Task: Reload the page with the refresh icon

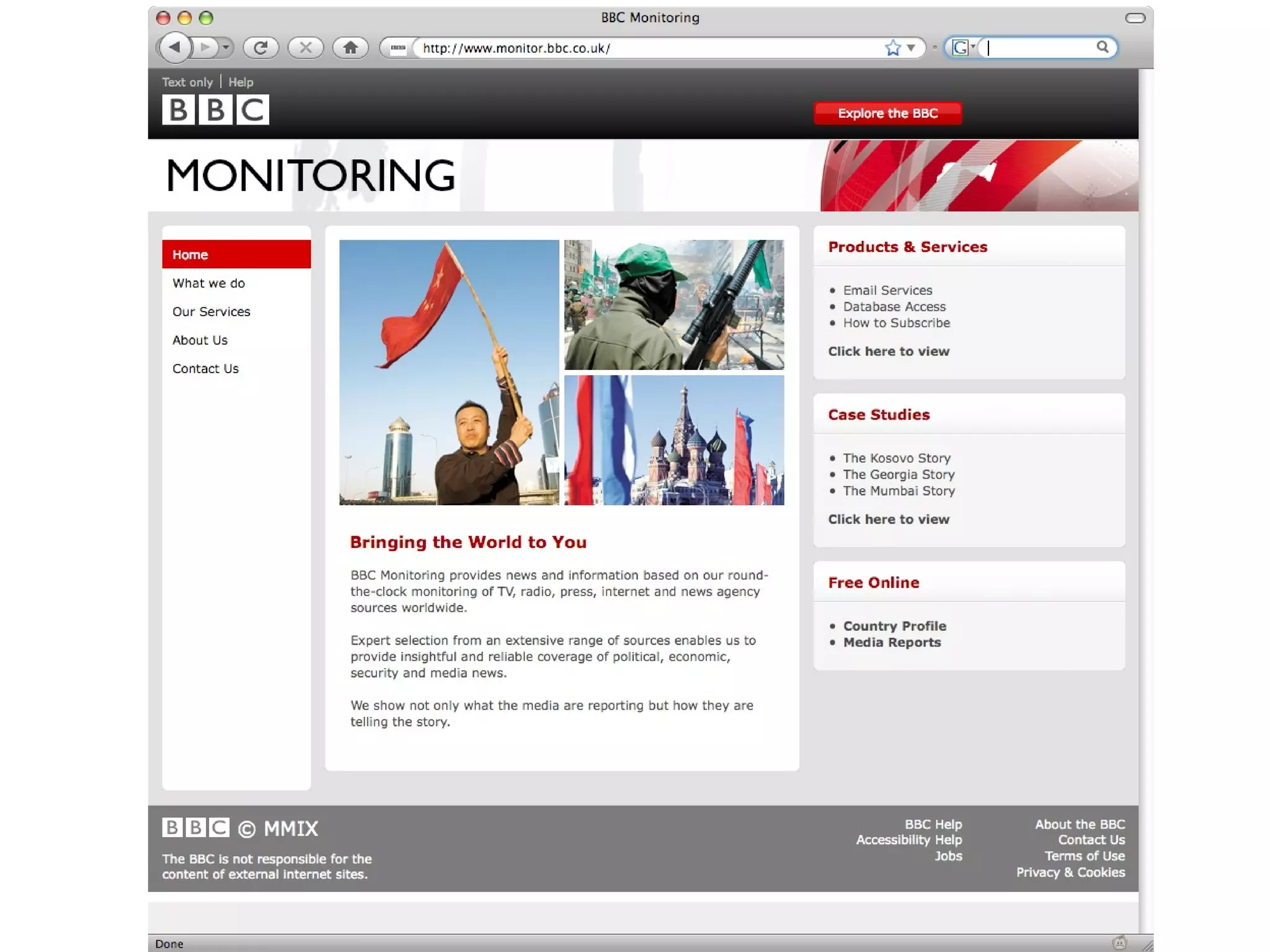Action: click(260, 48)
